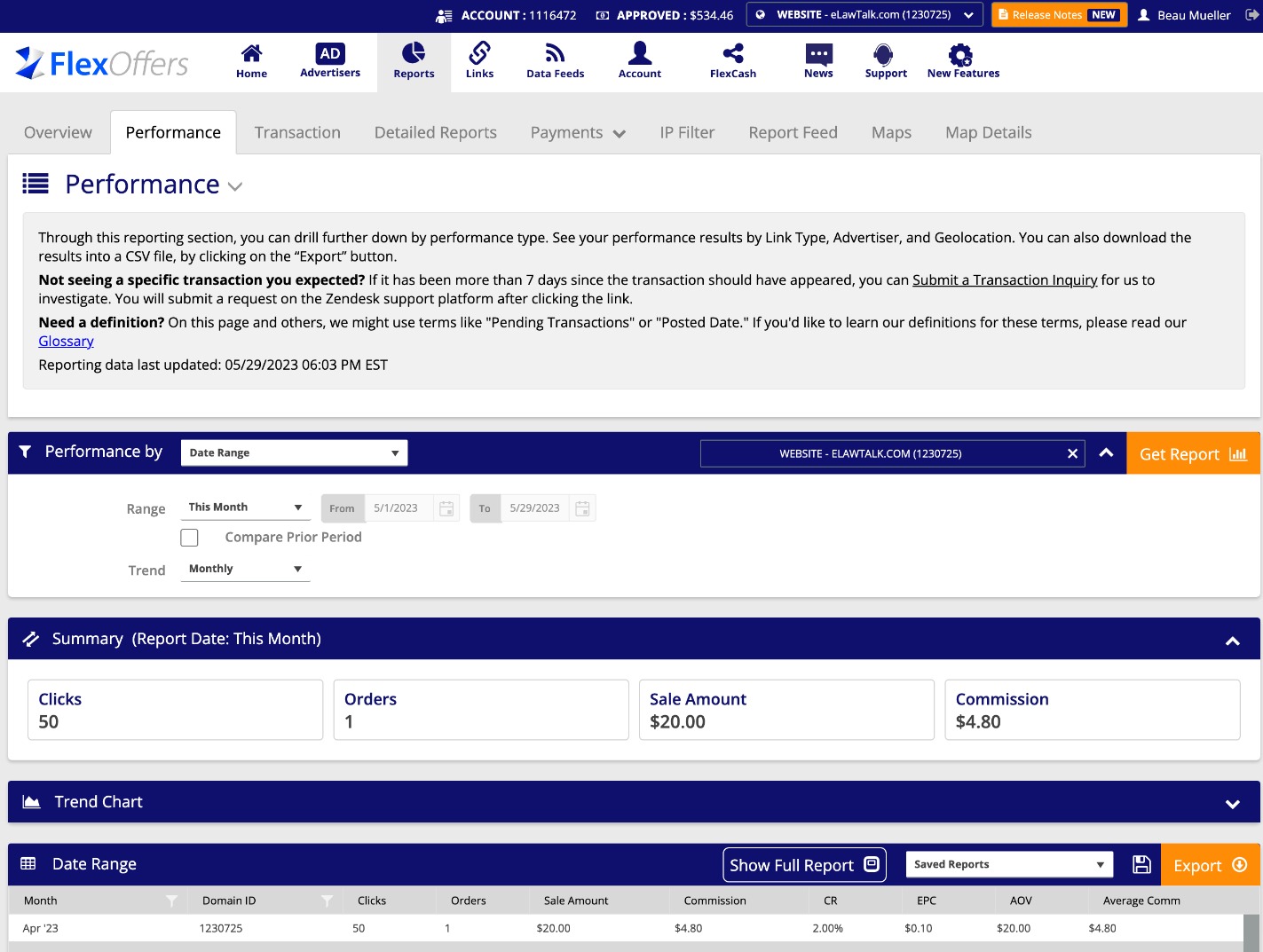Click the Show Full Report button
Viewport: 1263px width, 952px height.
click(x=804, y=865)
